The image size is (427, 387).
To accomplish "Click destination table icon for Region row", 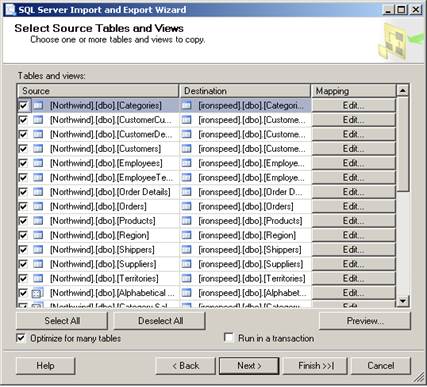I will click(x=187, y=235).
